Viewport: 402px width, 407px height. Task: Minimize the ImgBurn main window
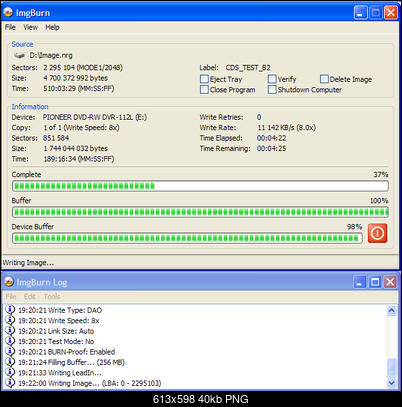tap(360, 13)
